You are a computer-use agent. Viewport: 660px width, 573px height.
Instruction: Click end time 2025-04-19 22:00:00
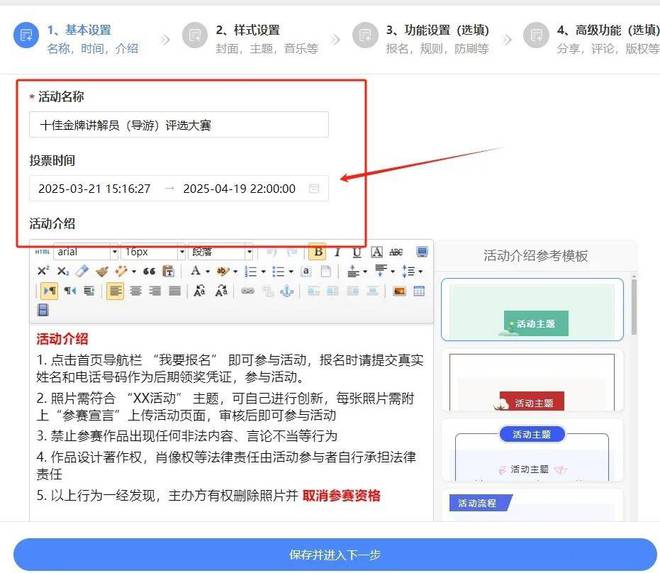(239, 189)
